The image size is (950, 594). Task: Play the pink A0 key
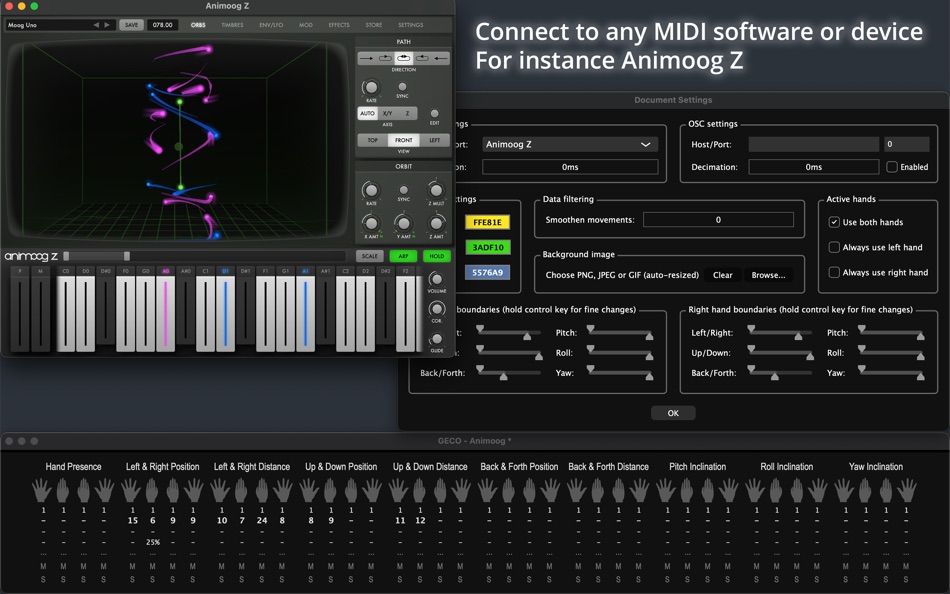165,313
